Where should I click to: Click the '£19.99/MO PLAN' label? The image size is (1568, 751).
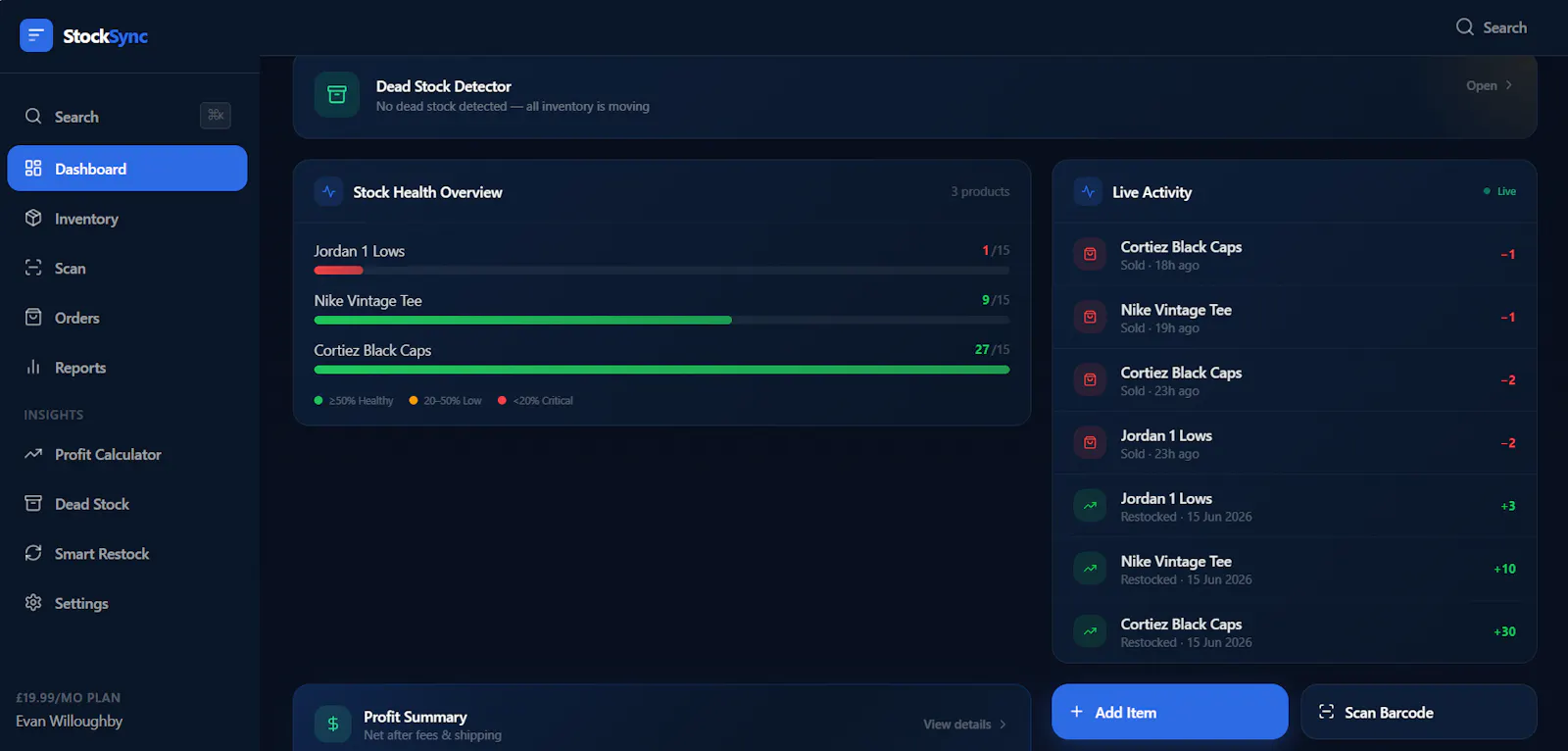tap(68, 697)
